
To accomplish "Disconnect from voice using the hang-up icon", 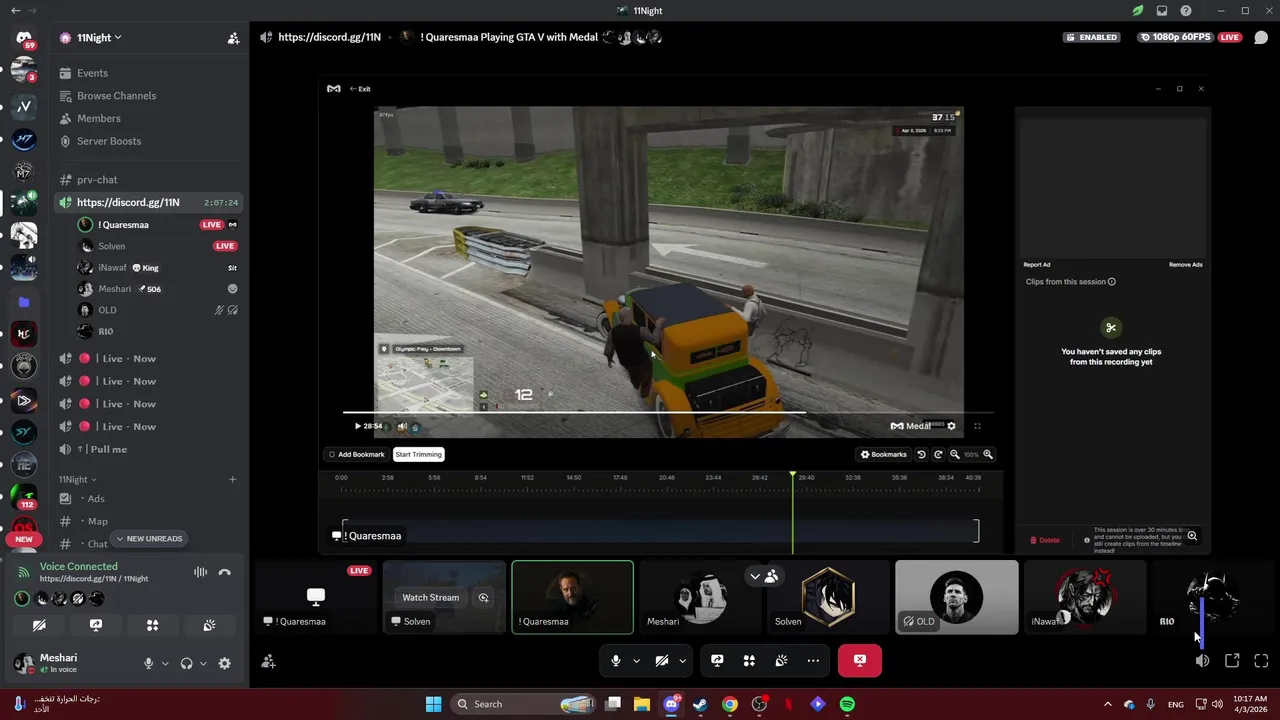I will pos(225,572).
